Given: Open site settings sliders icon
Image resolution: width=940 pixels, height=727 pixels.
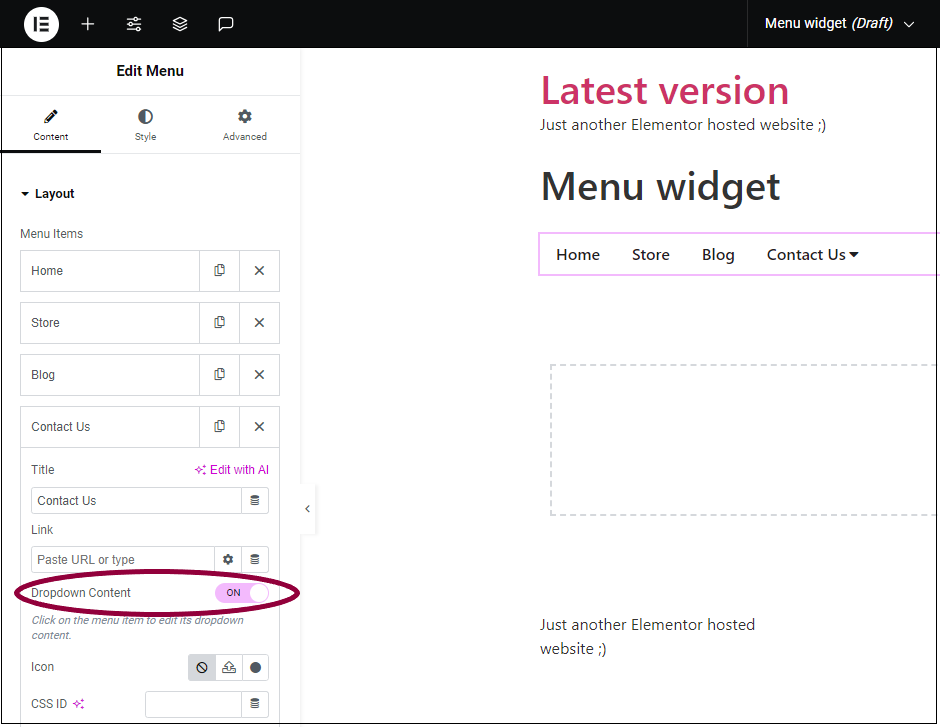Looking at the screenshot, I should click(134, 24).
